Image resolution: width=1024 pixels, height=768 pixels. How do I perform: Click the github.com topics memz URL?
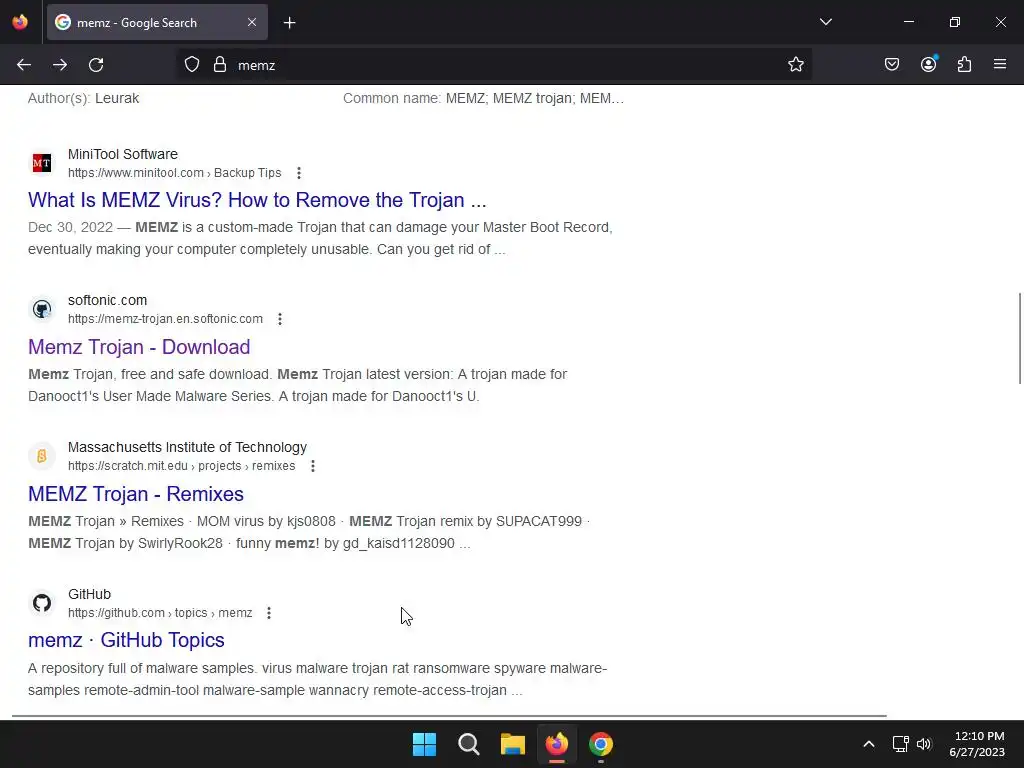coord(160,613)
